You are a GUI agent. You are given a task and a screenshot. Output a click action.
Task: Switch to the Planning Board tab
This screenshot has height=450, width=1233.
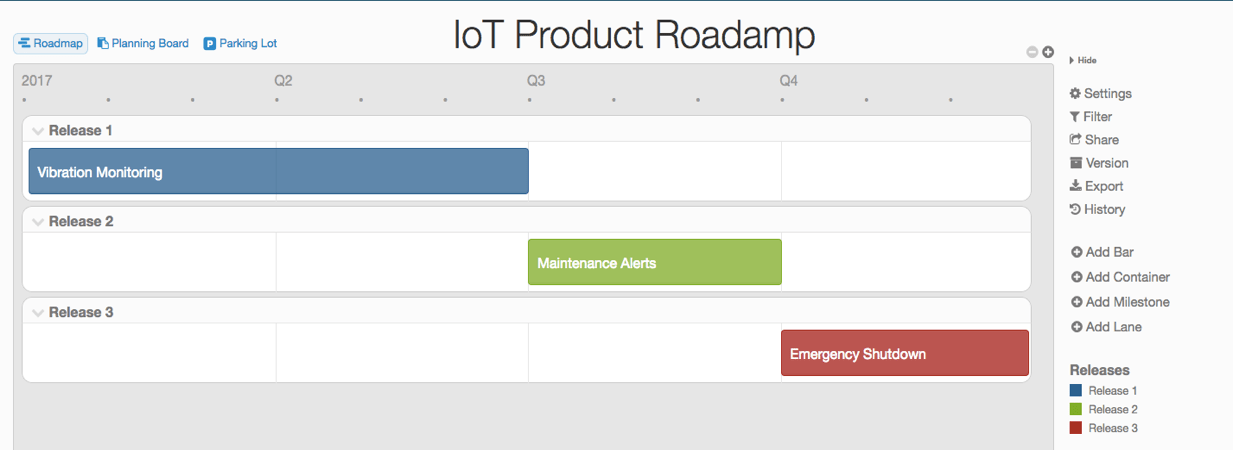point(142,44)
